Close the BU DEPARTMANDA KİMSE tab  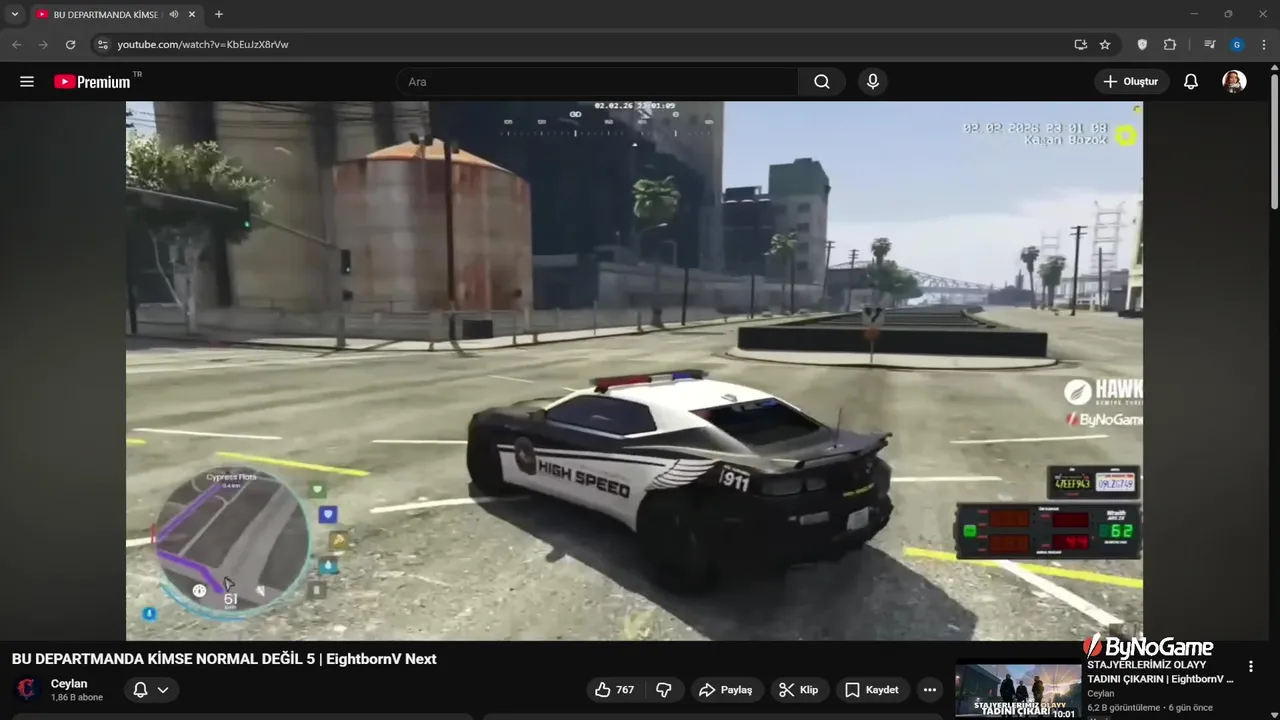tap(192, 14)
